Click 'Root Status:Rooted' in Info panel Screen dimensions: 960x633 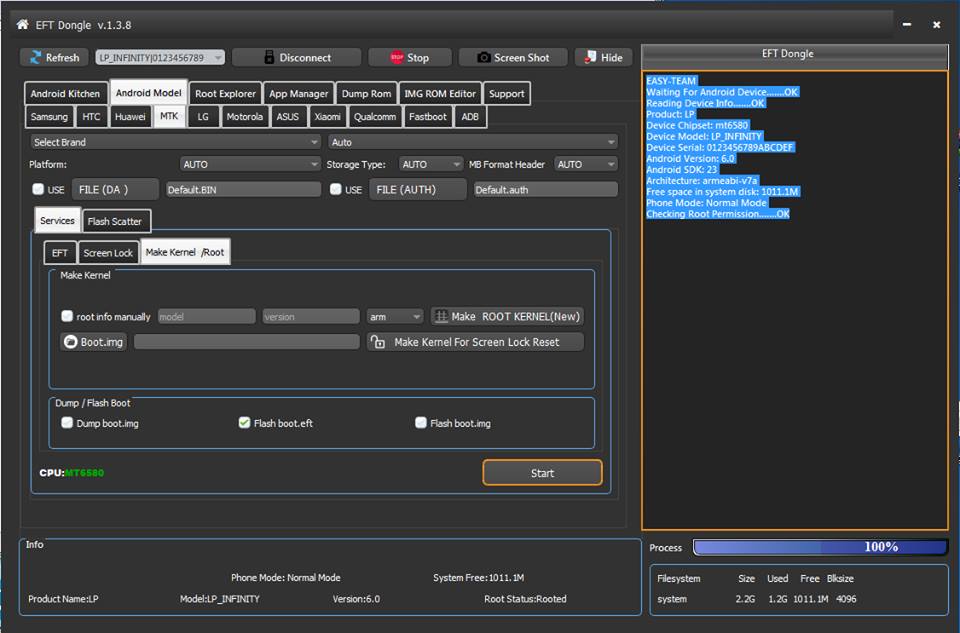(525, 599)
